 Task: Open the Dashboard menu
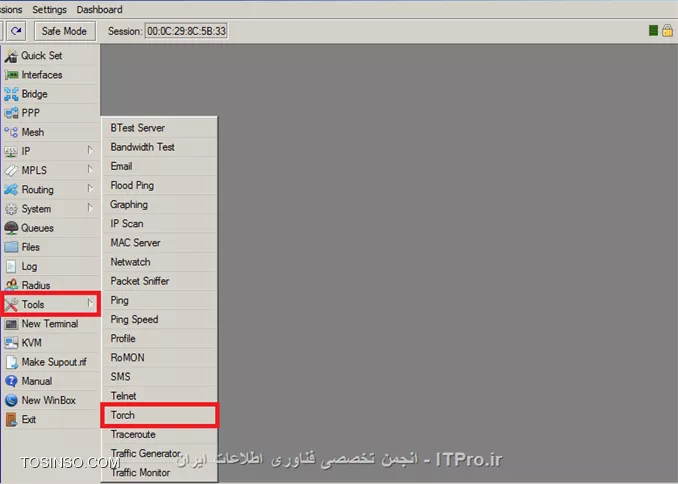pyautogui.click(x=99, y=10)
